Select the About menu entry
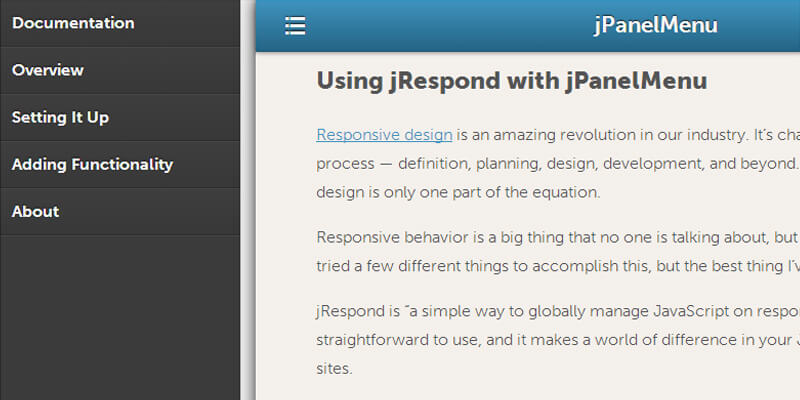The height and width of the screenshot is (400, 800). (x=35, y=211)
